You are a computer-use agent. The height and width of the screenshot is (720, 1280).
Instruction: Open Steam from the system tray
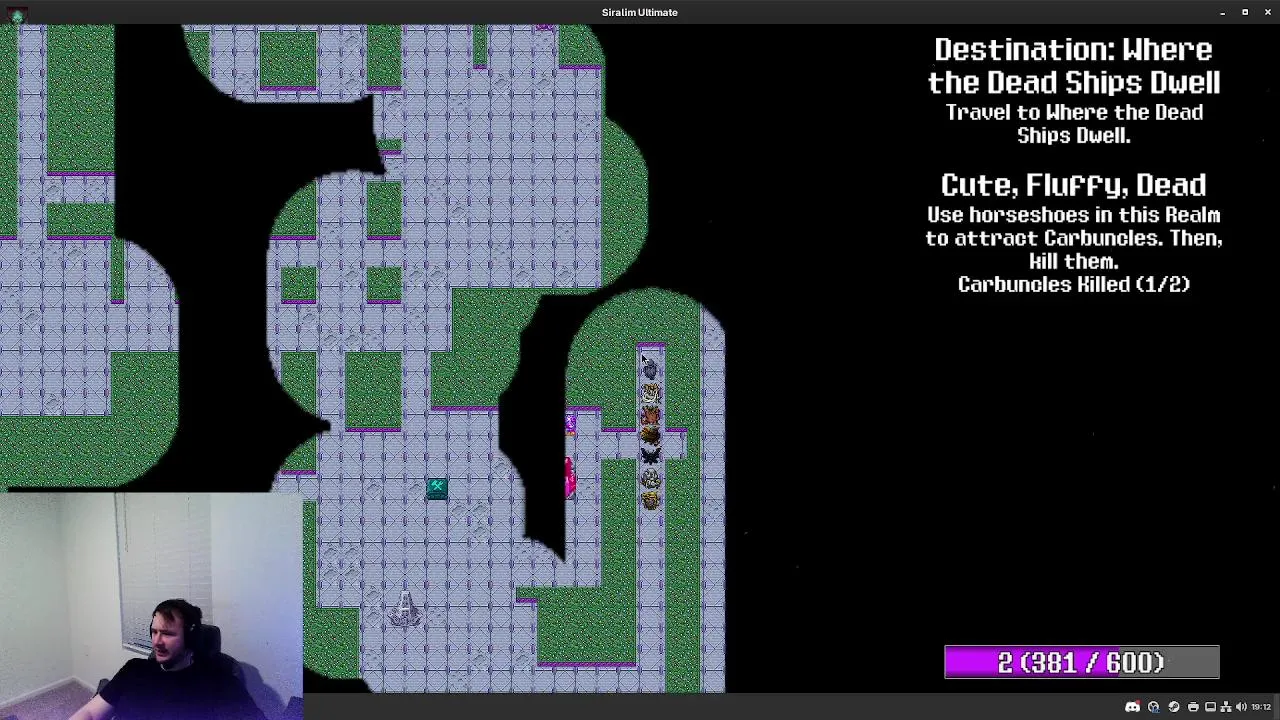pos(1174,707)
